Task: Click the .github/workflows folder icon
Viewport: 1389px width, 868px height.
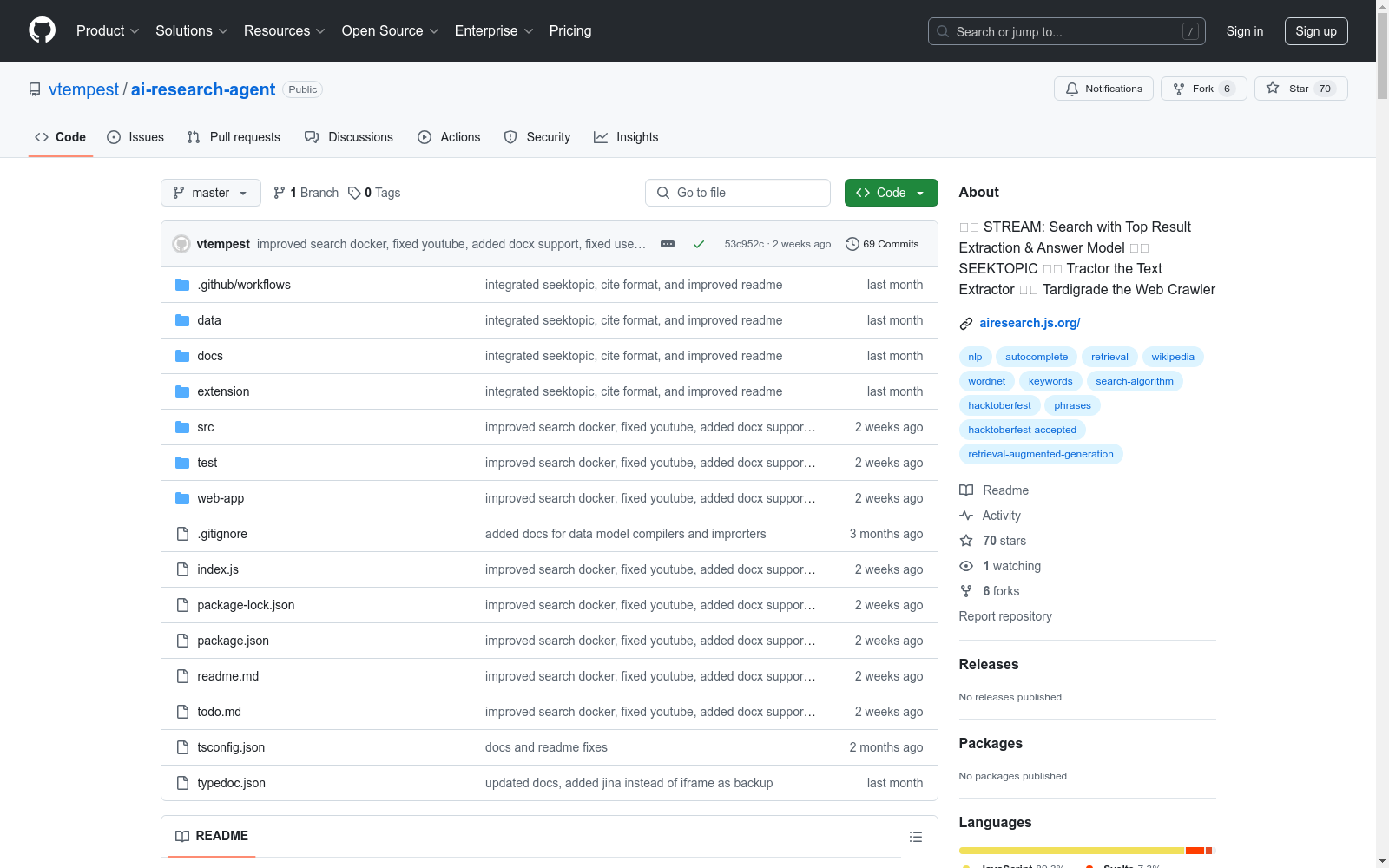Action: click(x=182, y=285)
